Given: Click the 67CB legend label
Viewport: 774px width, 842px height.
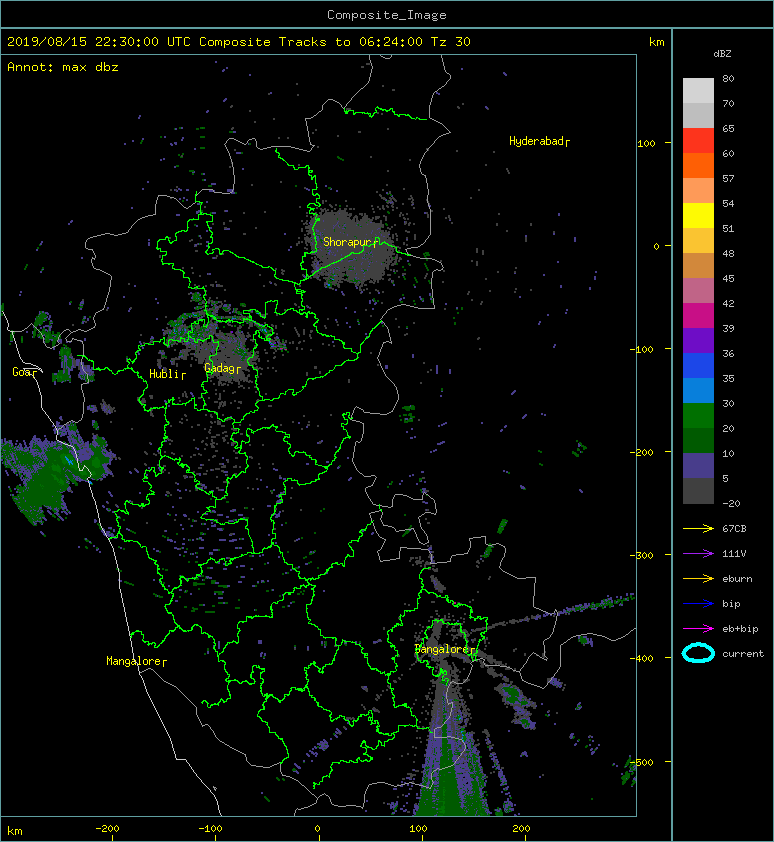Looking at the screenshot, I should (734, 528).
